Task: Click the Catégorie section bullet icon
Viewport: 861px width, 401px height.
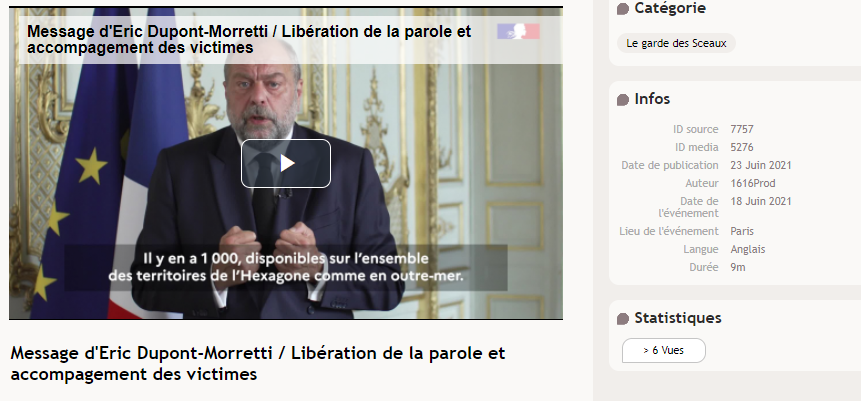Action: coord(623,9)
